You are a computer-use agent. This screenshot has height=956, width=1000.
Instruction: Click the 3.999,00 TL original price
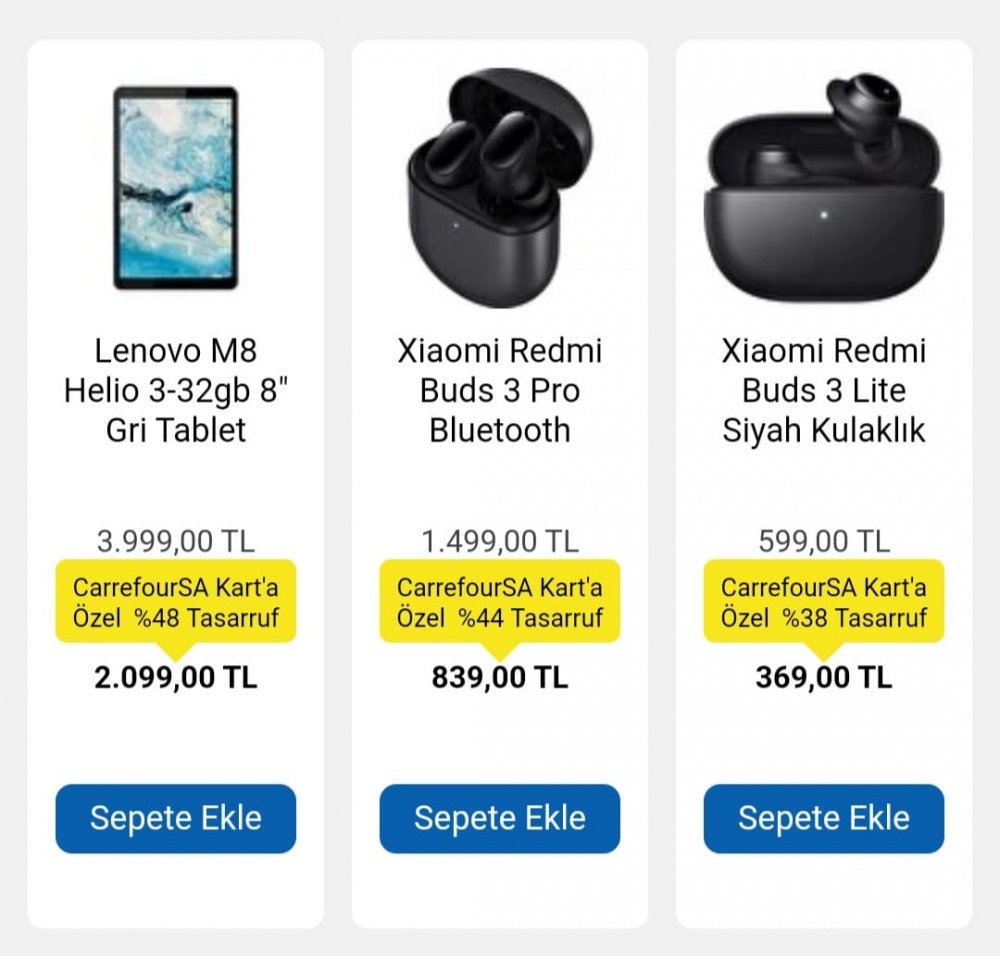pyautogui.click(x=176, y=541)
